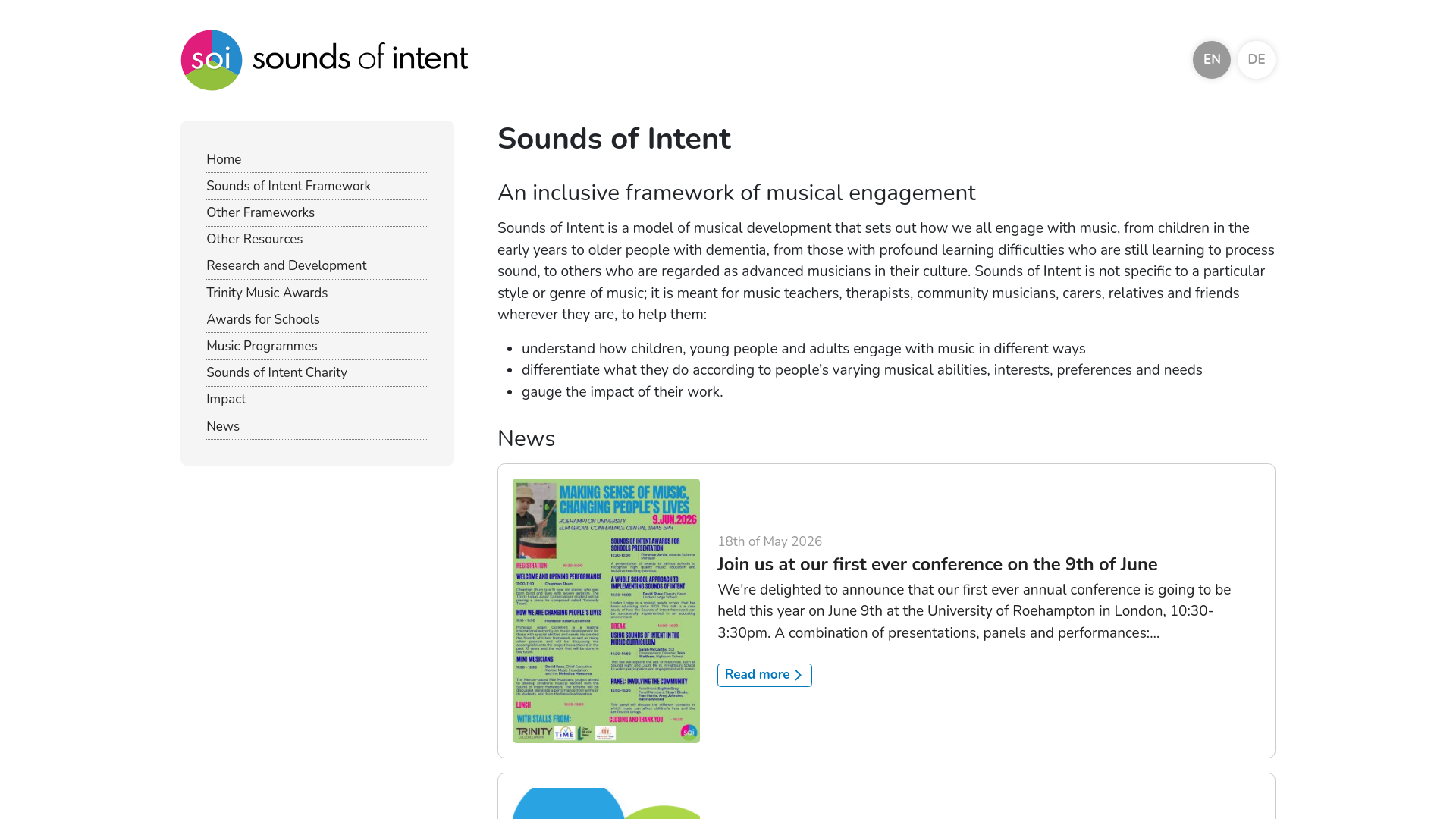Open the Impact menu link
1456x819 pixels.
(317, 399)
